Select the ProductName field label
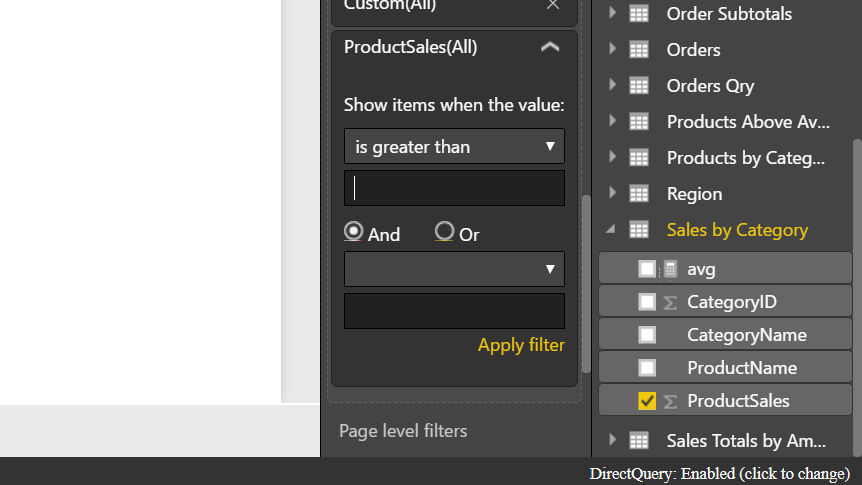 point(742,368)
